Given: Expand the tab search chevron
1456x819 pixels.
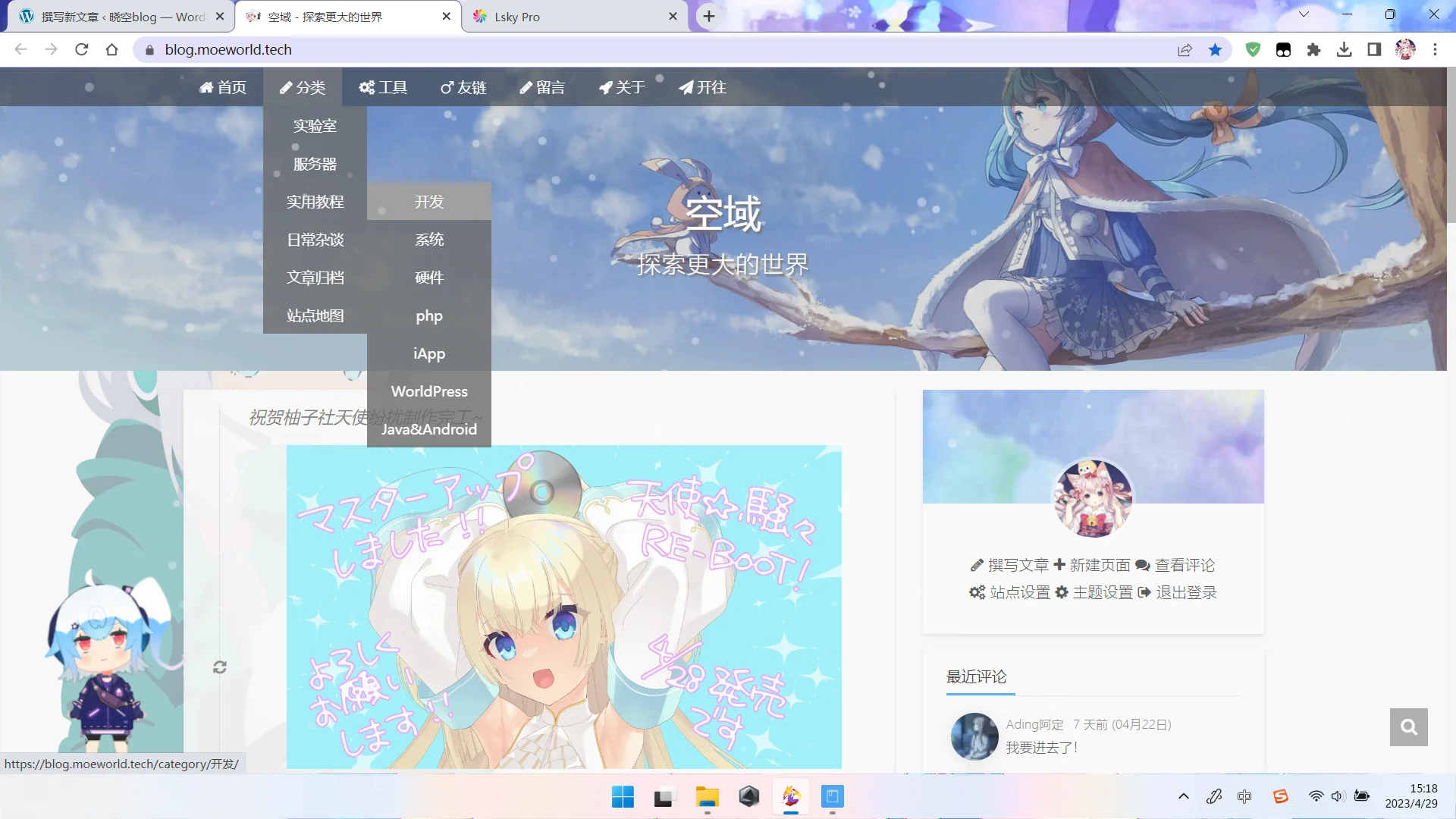Looking at the screenshot, I should (1304, 14).
